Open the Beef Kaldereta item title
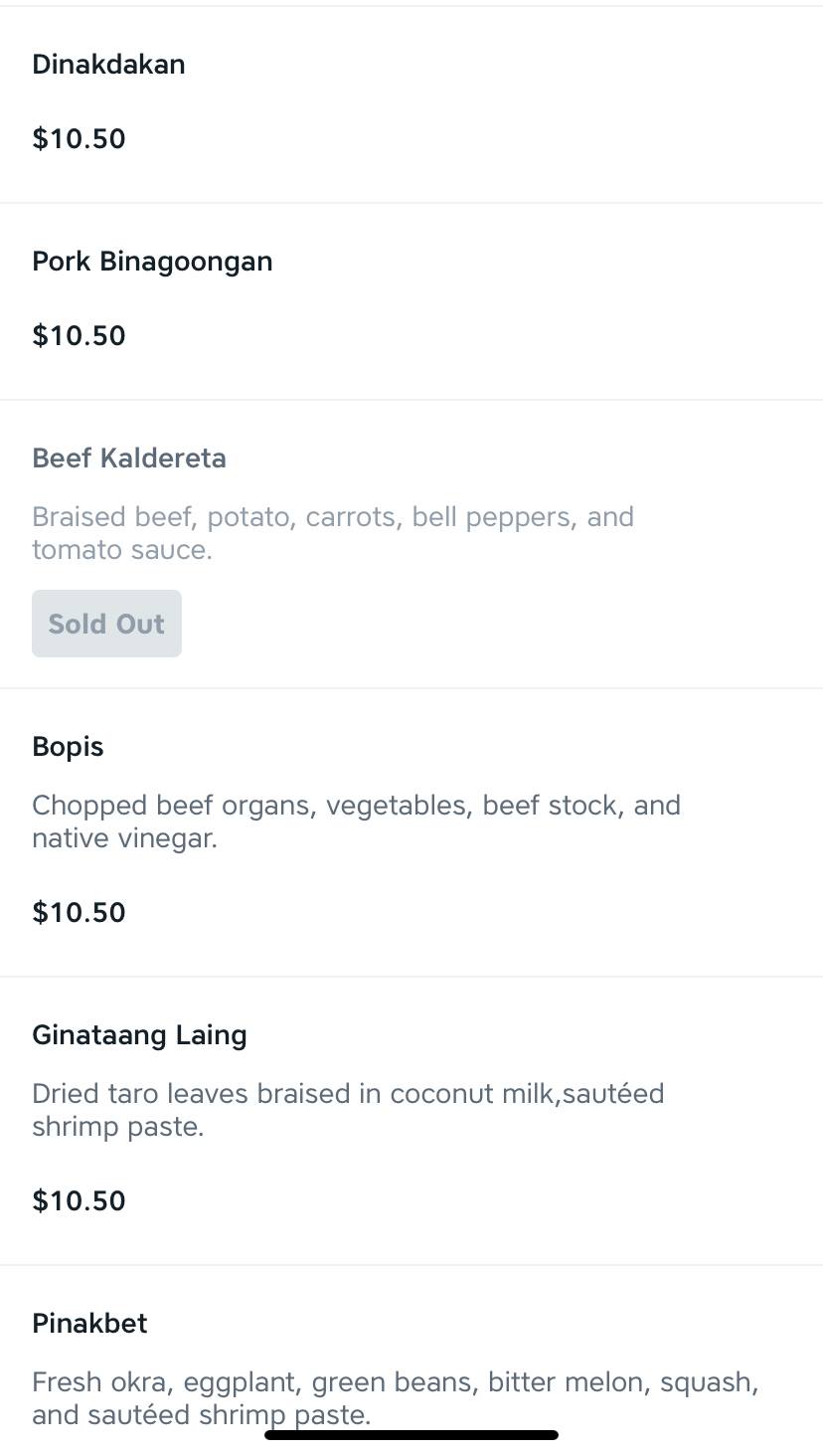823x1456 pixels. click(x=129, y=458)
